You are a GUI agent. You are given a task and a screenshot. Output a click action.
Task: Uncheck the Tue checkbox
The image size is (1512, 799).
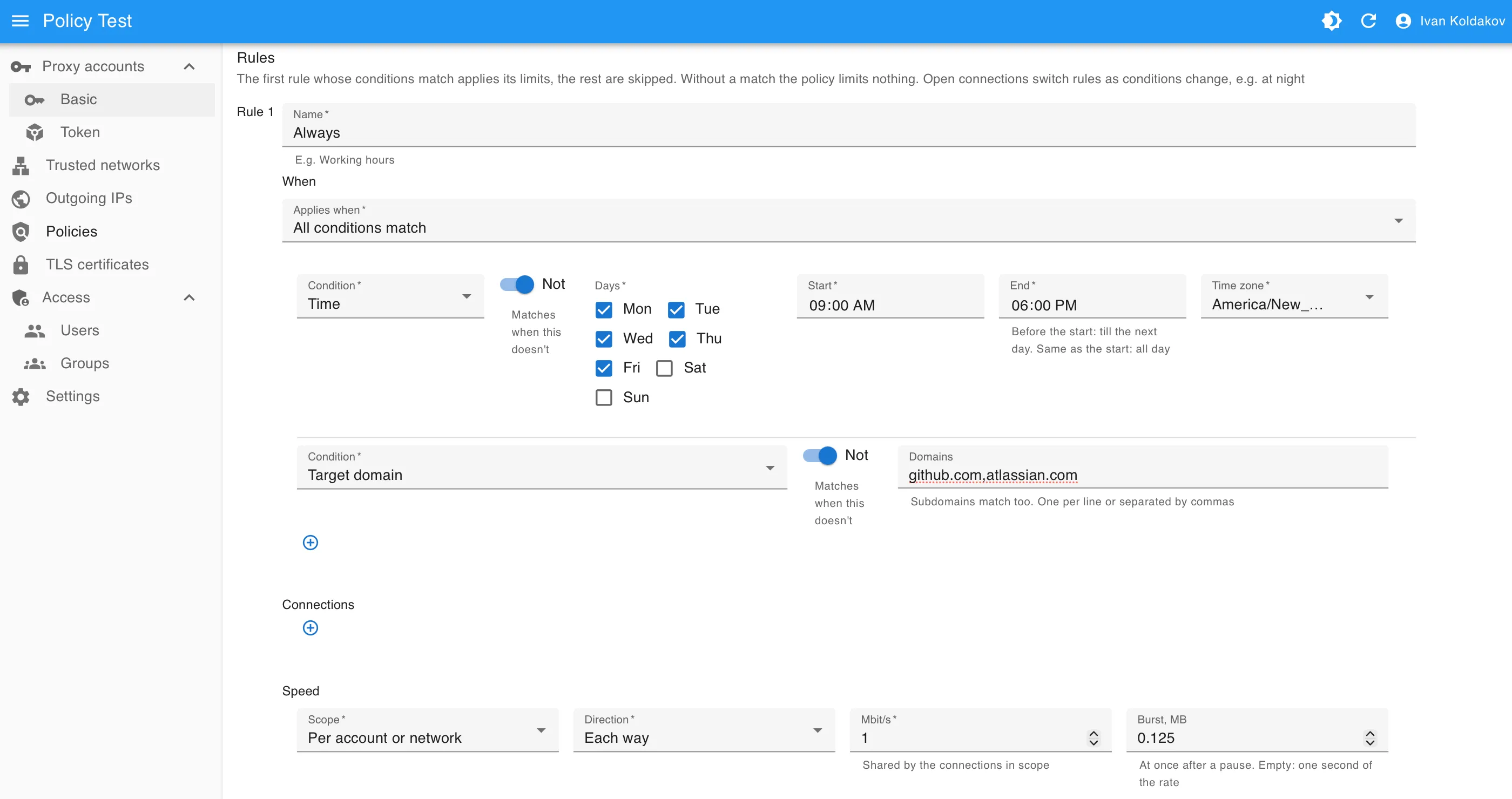tap(676, 309)
